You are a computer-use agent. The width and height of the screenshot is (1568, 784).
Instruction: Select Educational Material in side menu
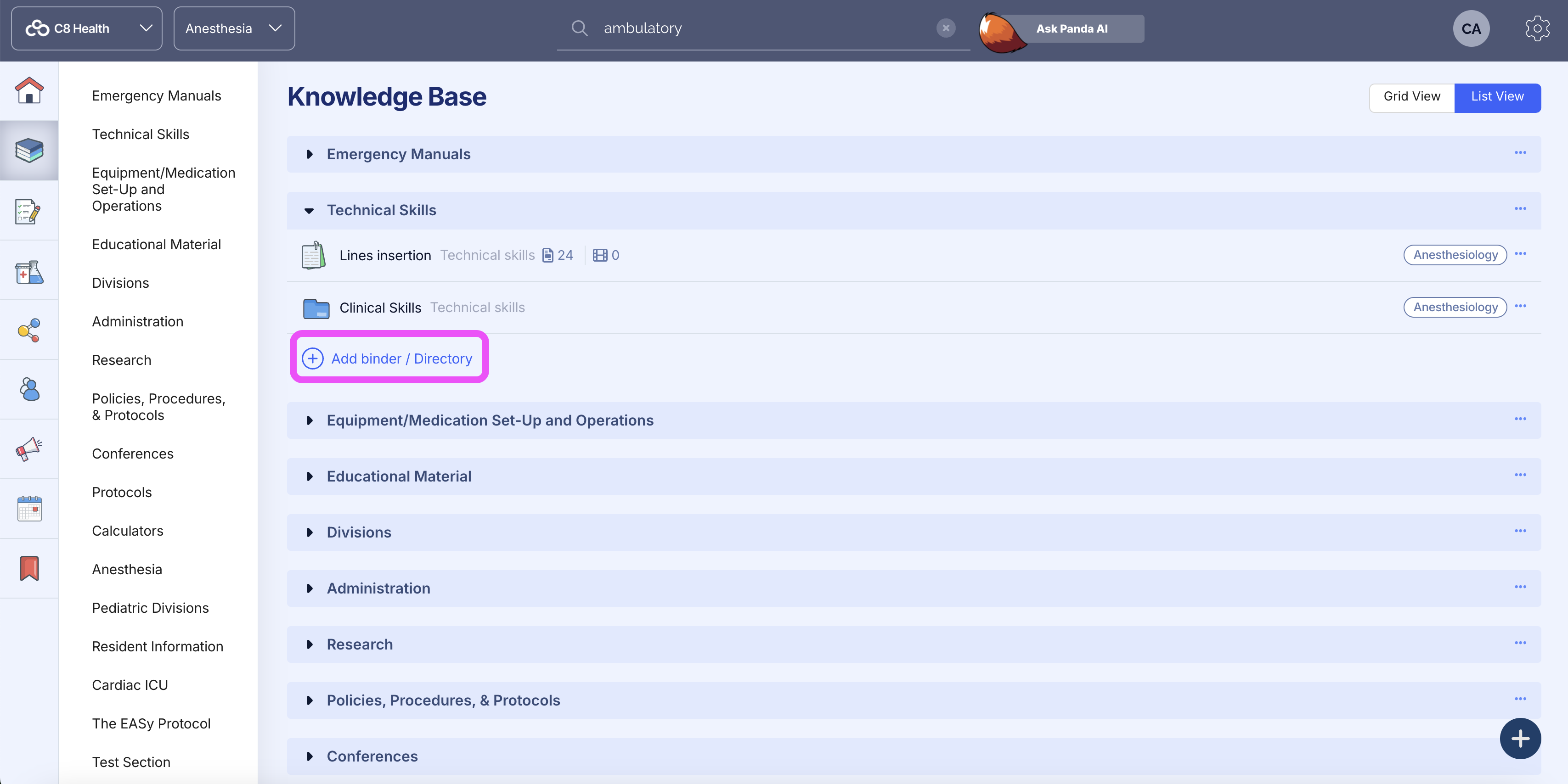pyautogui.click(x=157, y=245)
